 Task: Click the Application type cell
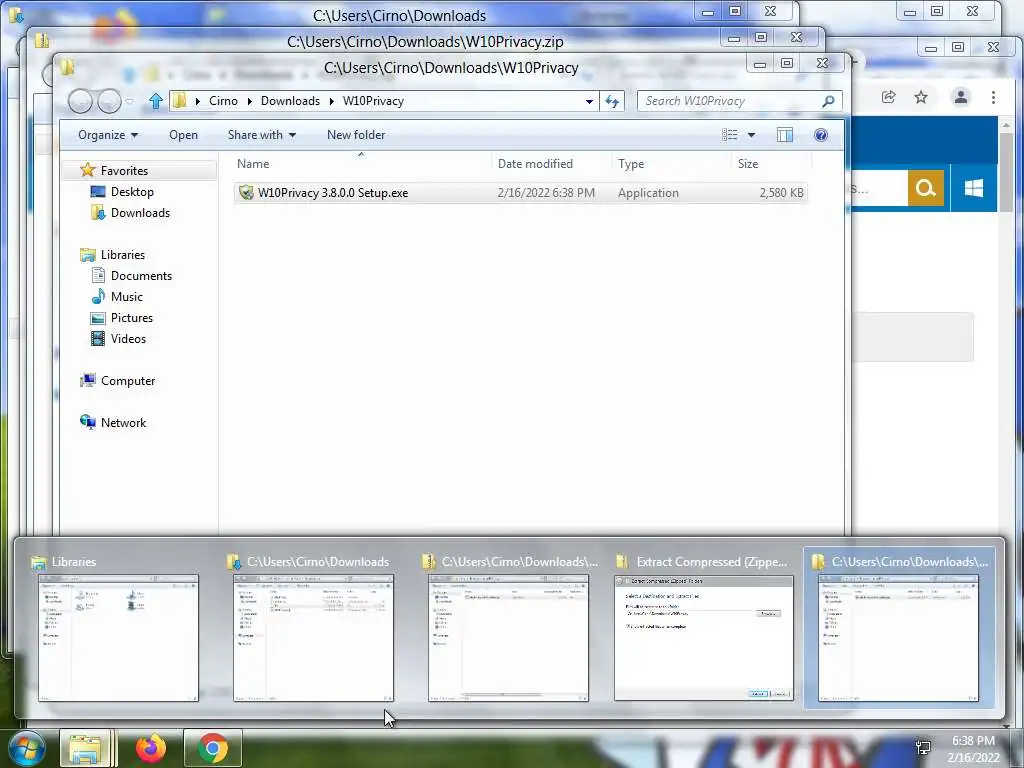click(648, 193)
